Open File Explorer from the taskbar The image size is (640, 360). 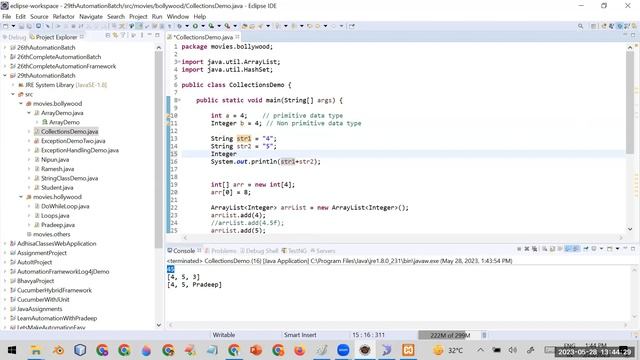pyautogui.click(x=36, y=350)
